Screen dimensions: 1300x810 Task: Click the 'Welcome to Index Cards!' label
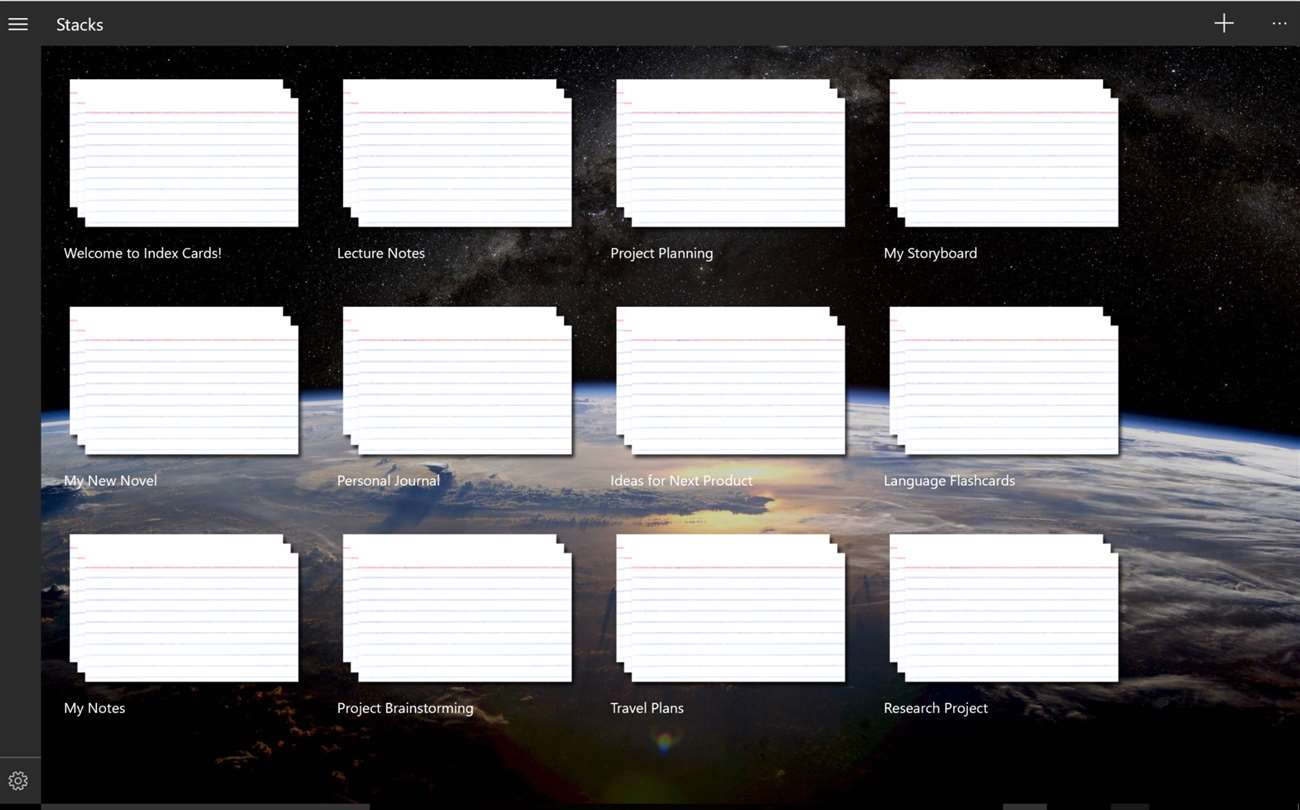coord(143,253)
